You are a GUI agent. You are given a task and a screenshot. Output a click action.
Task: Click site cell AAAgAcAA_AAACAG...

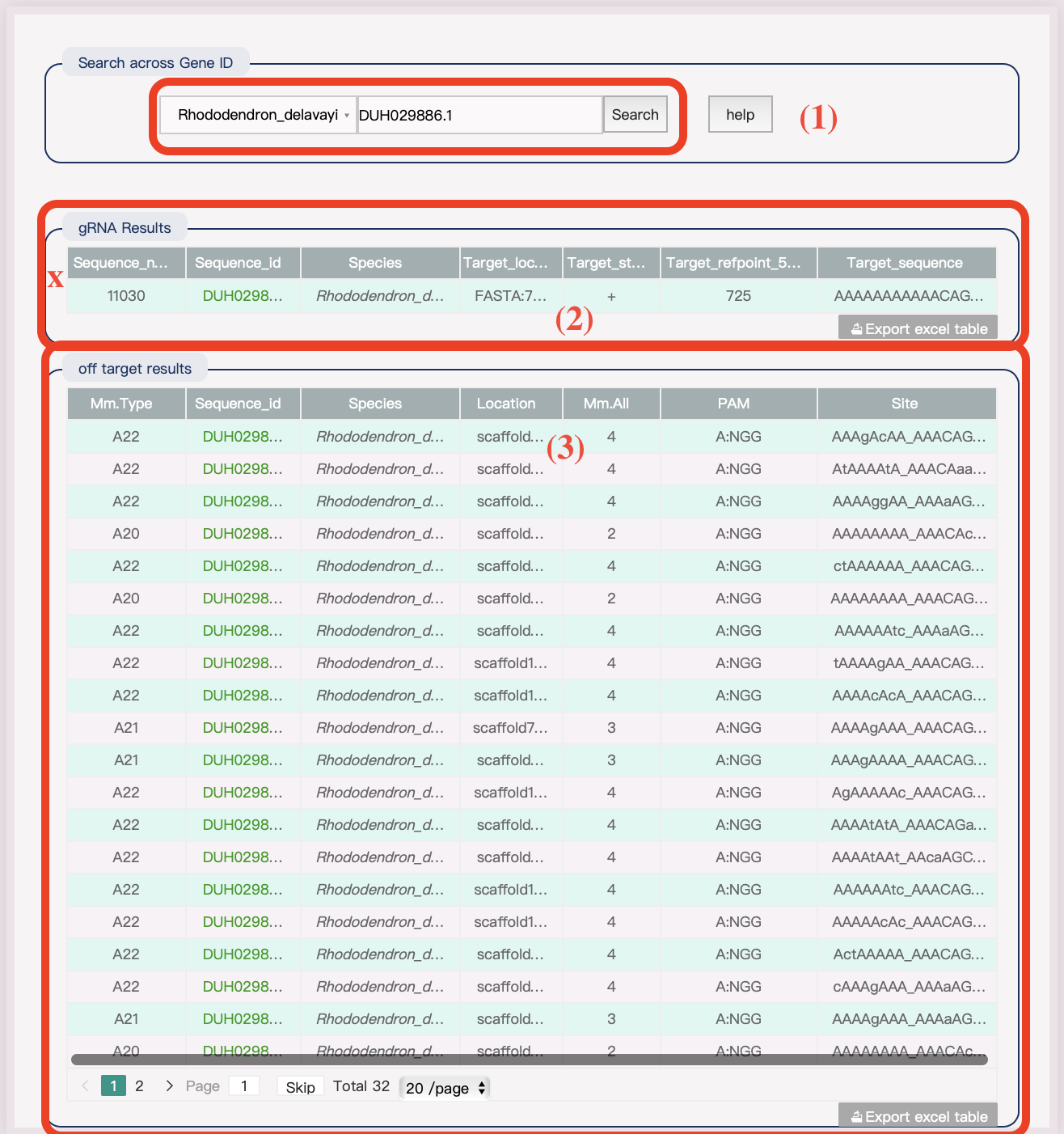[906, 437]
